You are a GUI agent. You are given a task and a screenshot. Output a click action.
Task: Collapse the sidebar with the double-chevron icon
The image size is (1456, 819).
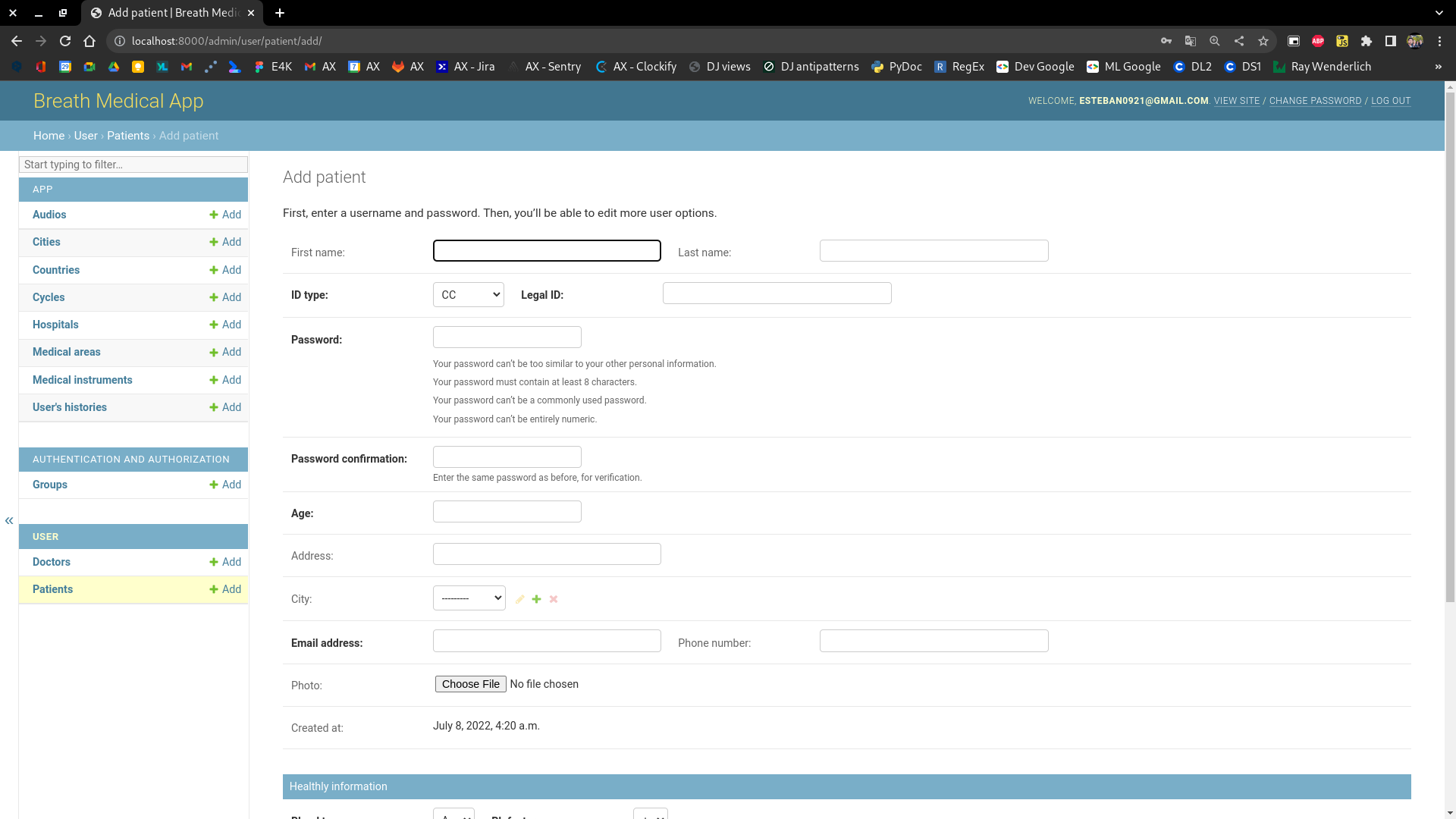click(9, 520)
